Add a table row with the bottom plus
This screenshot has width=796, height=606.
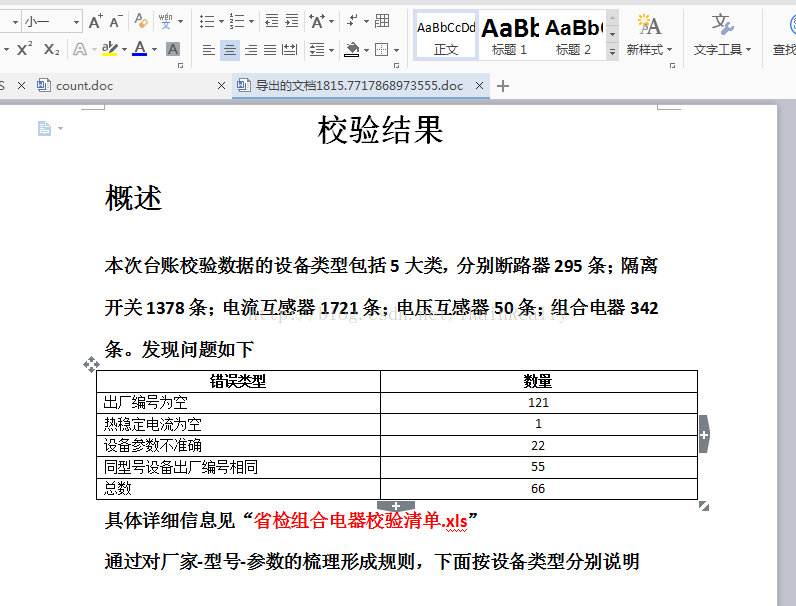(x=395, y=506)
